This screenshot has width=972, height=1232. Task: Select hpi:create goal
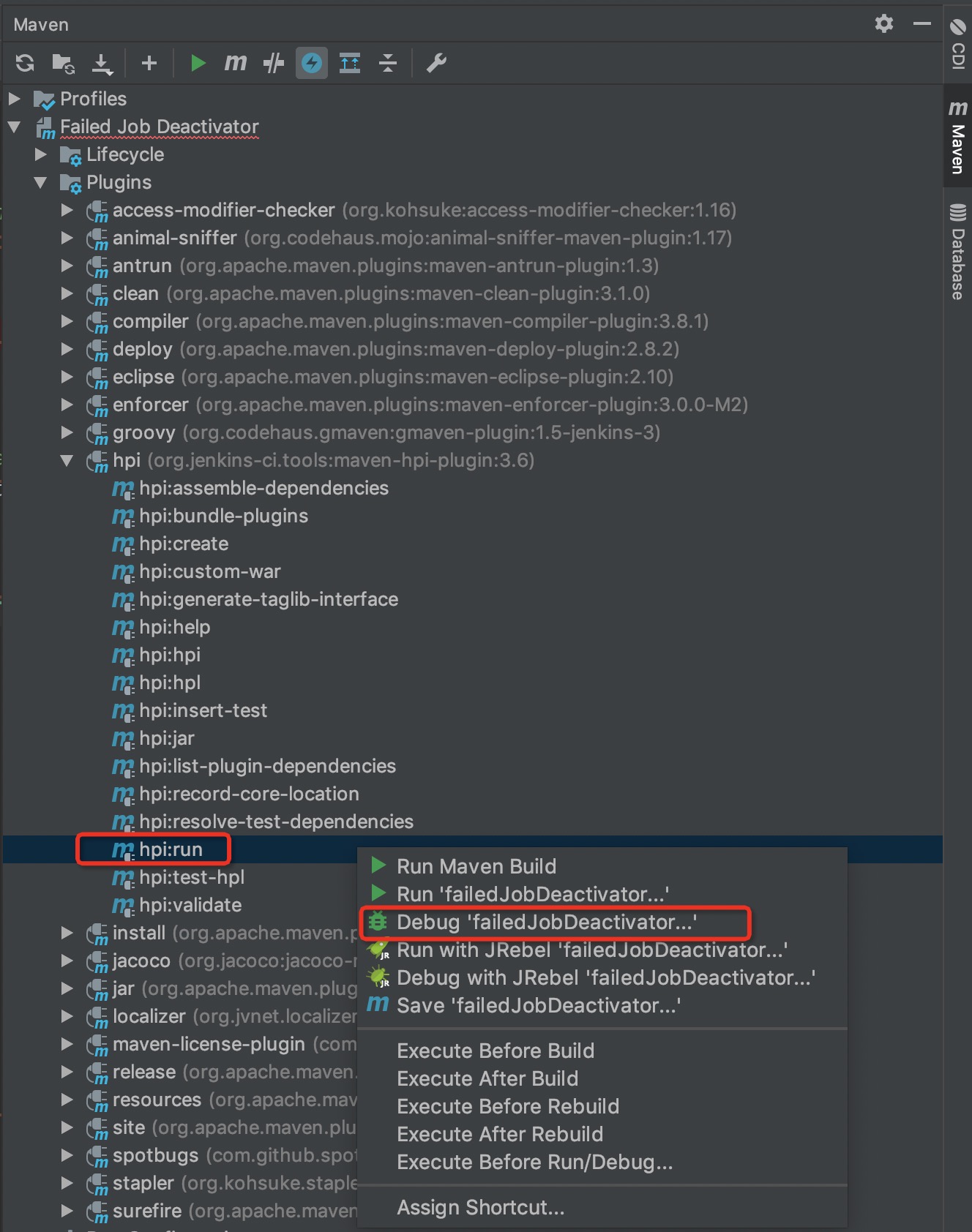click(x=170, y=544)
